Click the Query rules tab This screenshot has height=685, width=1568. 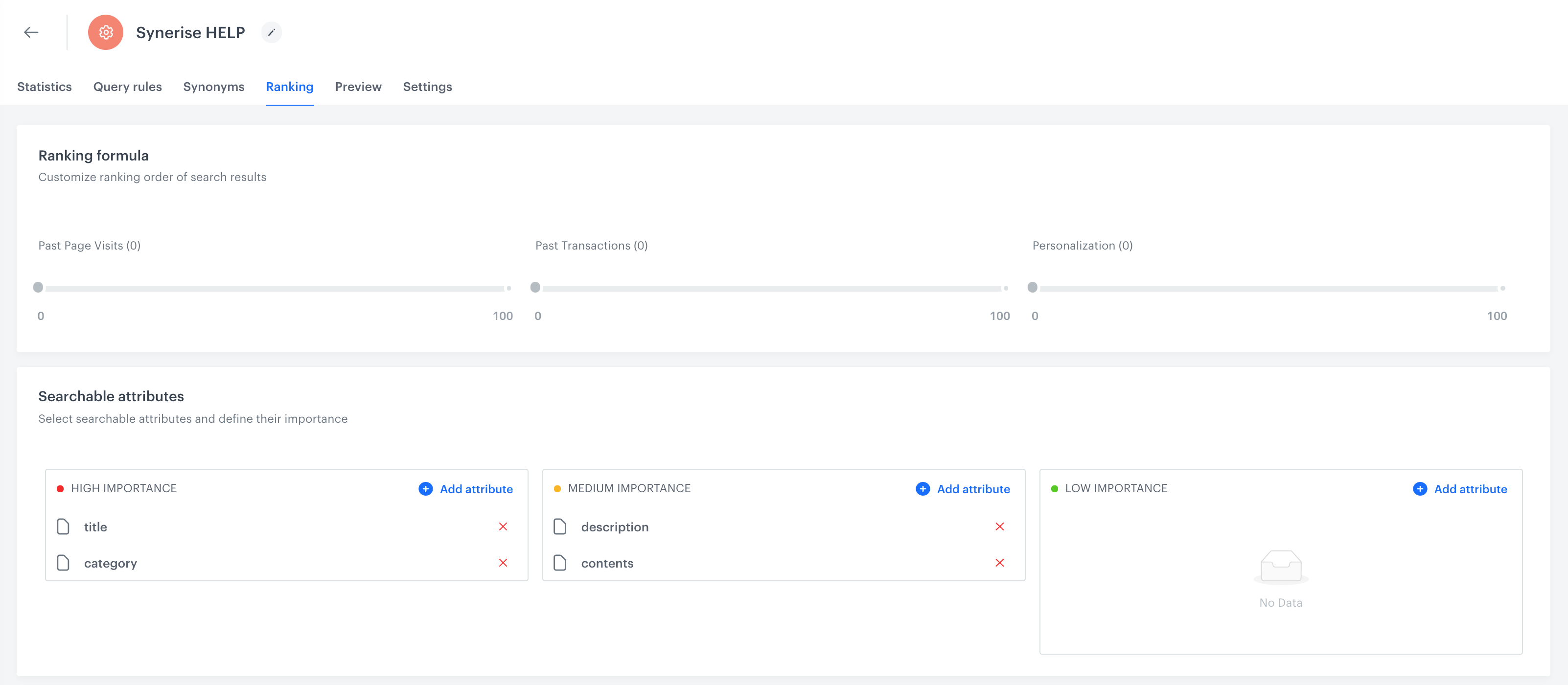tap(127, 86)
